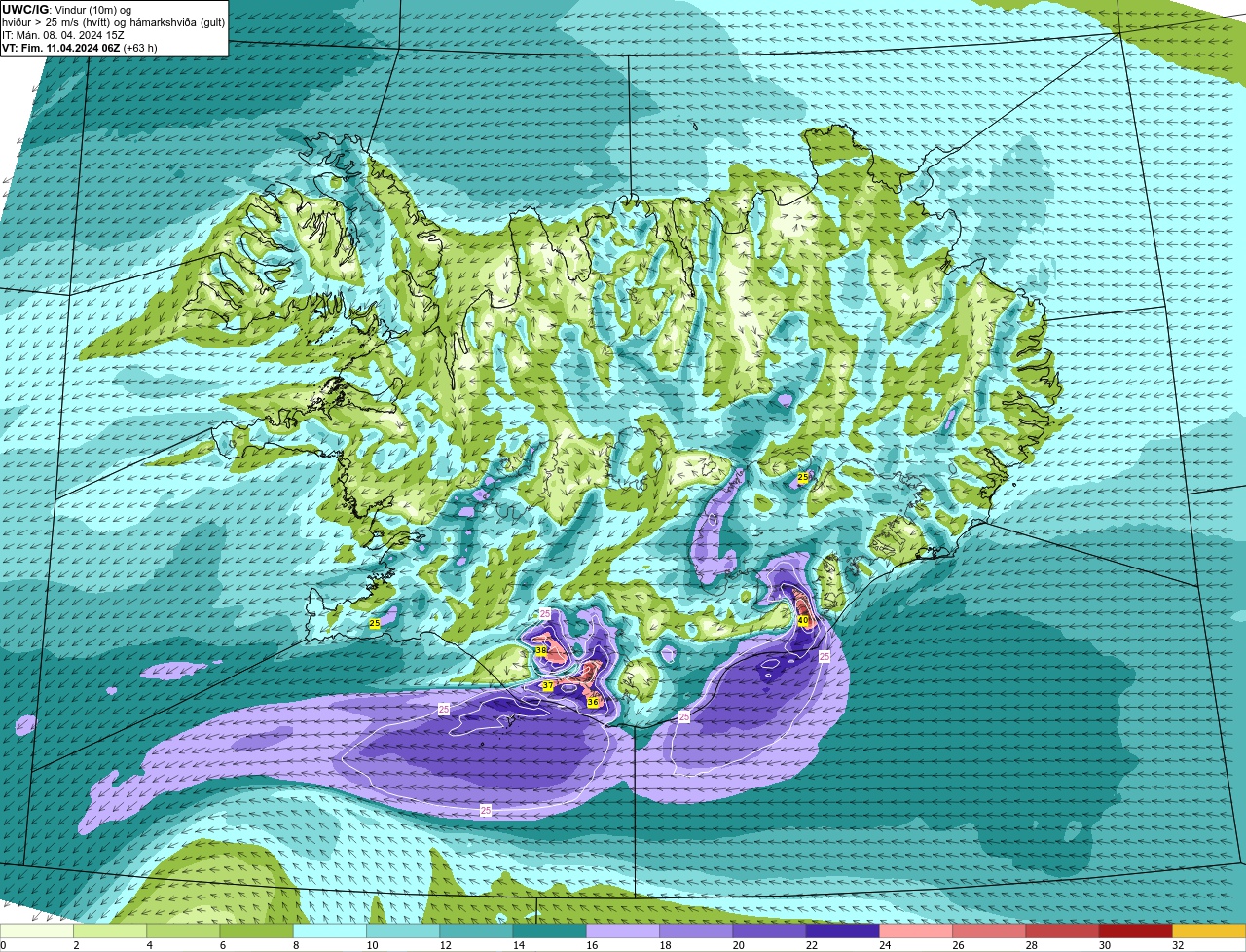Image resolution: width=1246 pixels, height=952 pixels.
Task: Click the orange-yellow legend swatch above 32 m/s
Action: click(x=1209, y=931)
